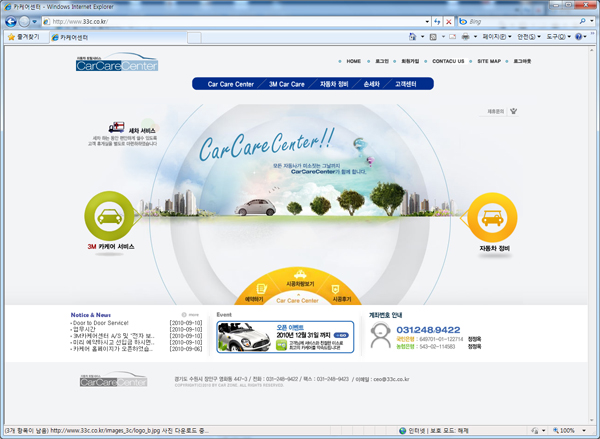This screenshot has width=600, height=439.
Task: Expand the Home icon dropdown arrow
Action: 422,37
